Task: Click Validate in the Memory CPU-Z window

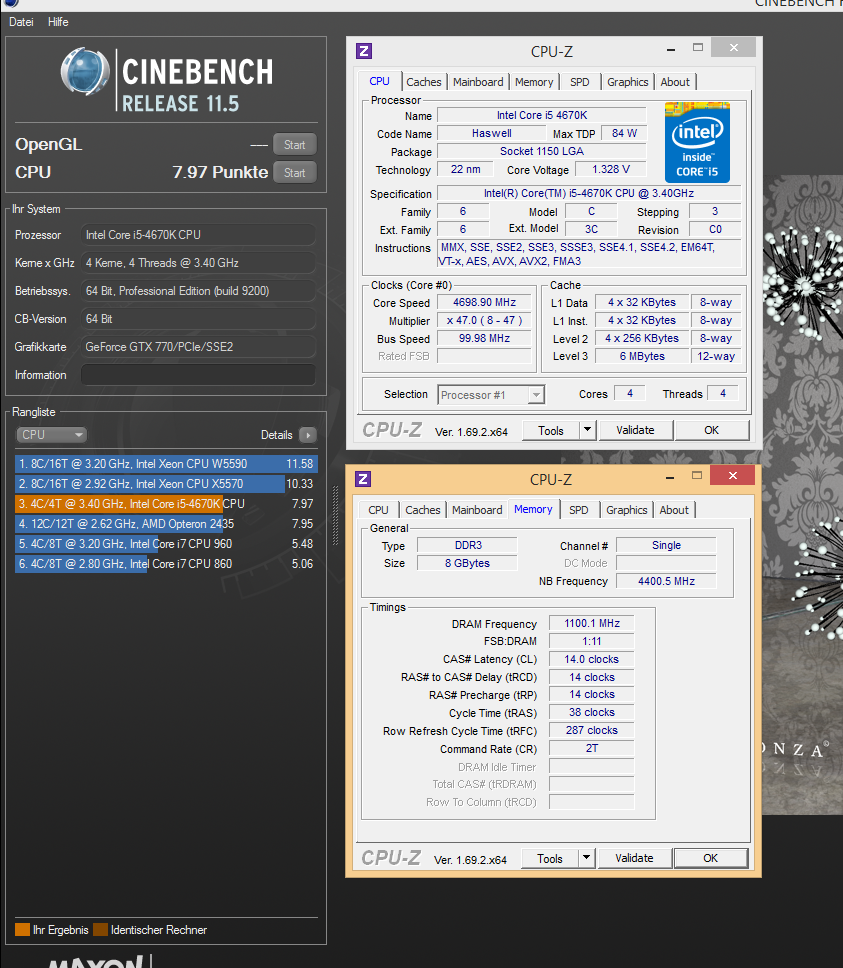Action: (634, 858)
